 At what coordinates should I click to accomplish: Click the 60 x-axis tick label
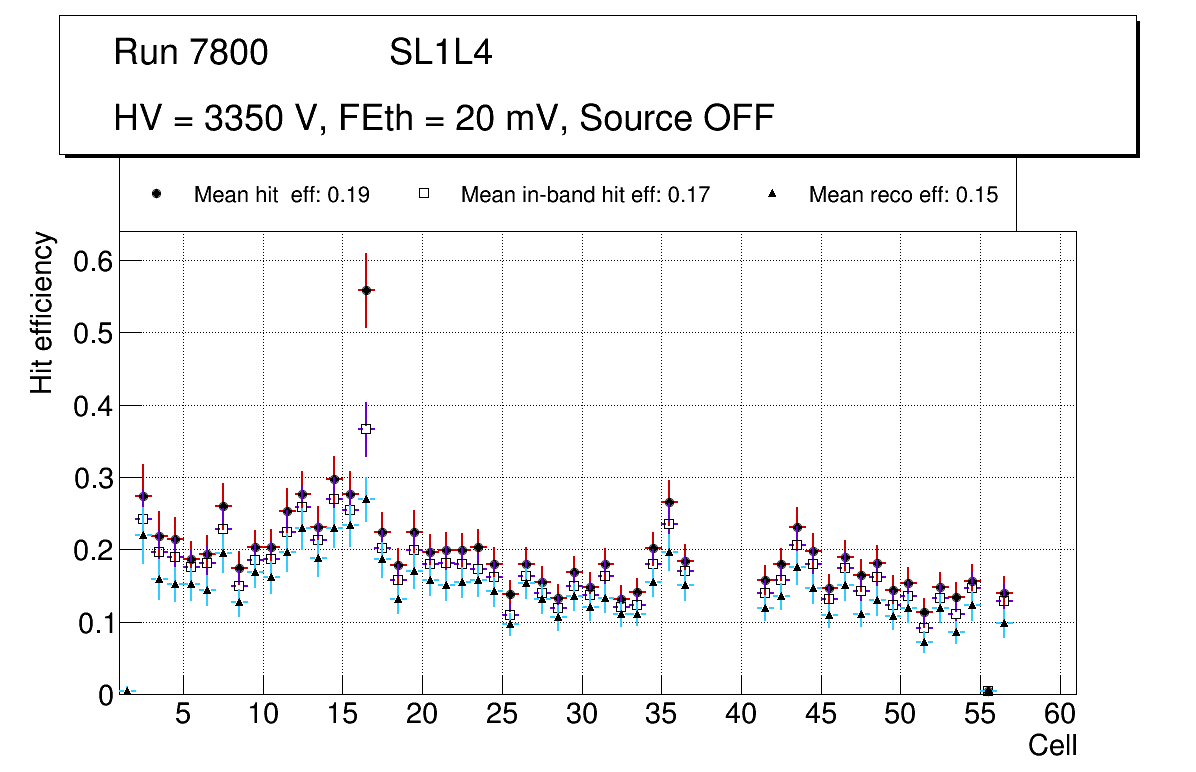click(x=1060, y=716)
